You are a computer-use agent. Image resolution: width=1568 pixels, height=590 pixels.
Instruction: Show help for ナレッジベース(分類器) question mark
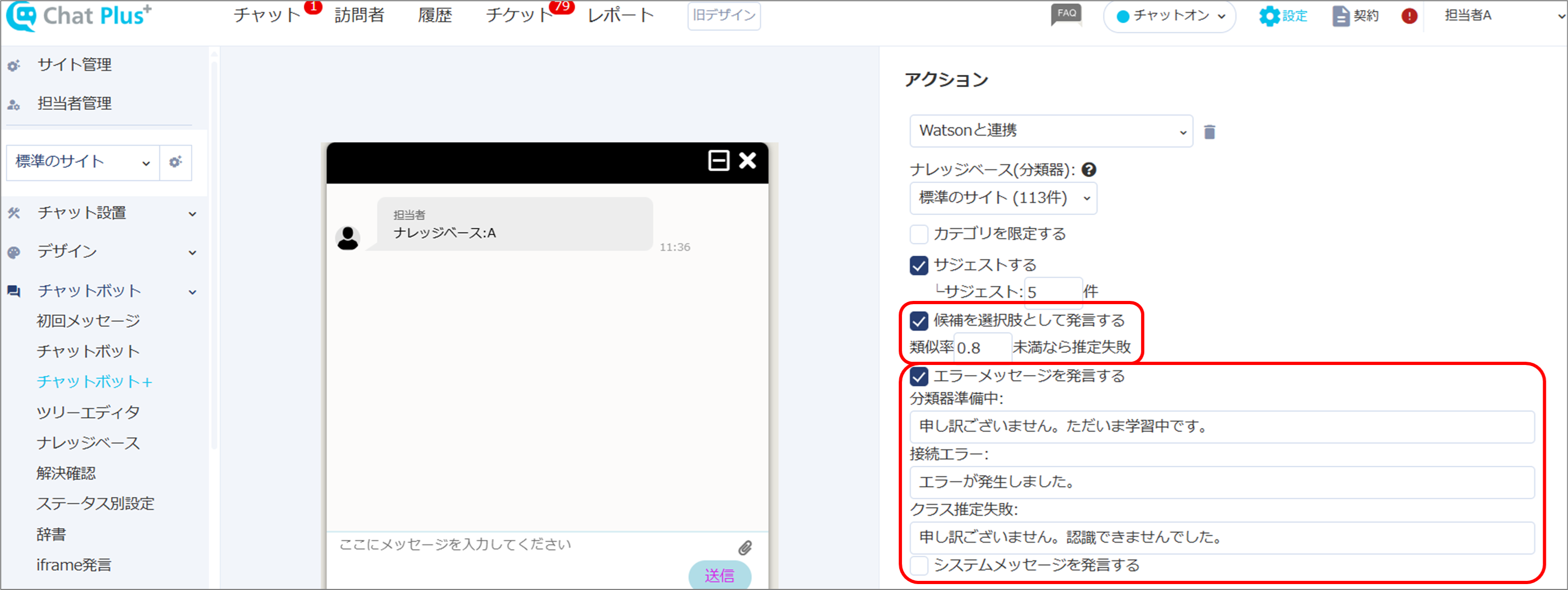pyautogui.click(x=1089, y=170)
